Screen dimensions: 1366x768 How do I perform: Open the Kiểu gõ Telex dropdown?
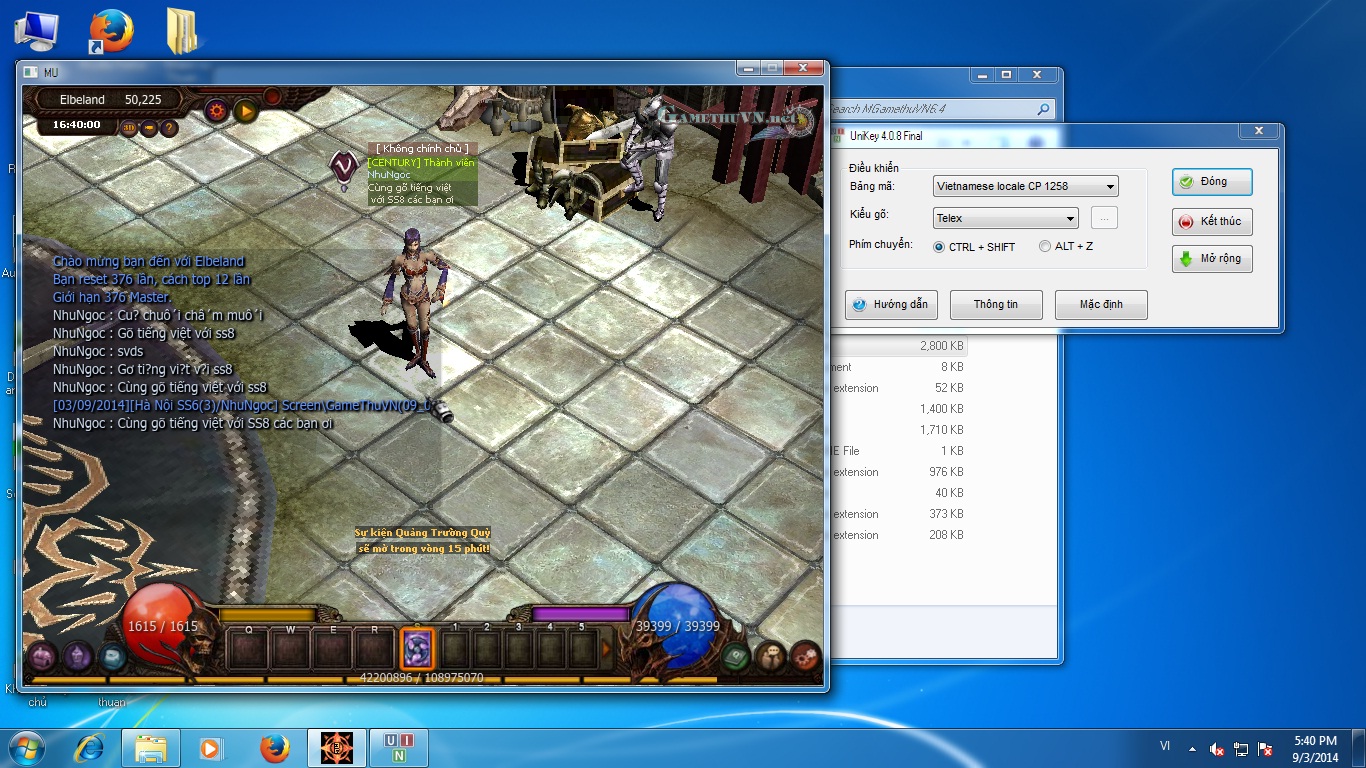1005,218
